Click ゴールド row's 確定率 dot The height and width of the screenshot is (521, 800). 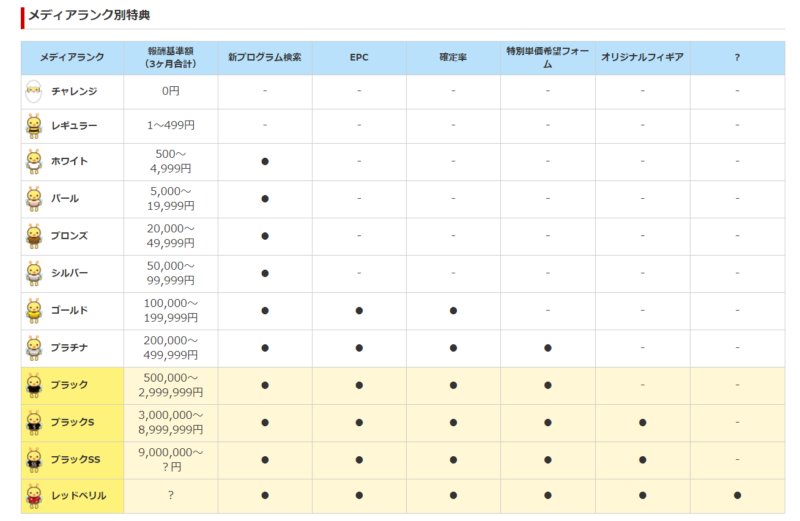pyautogui.click(x=453, y=310)
